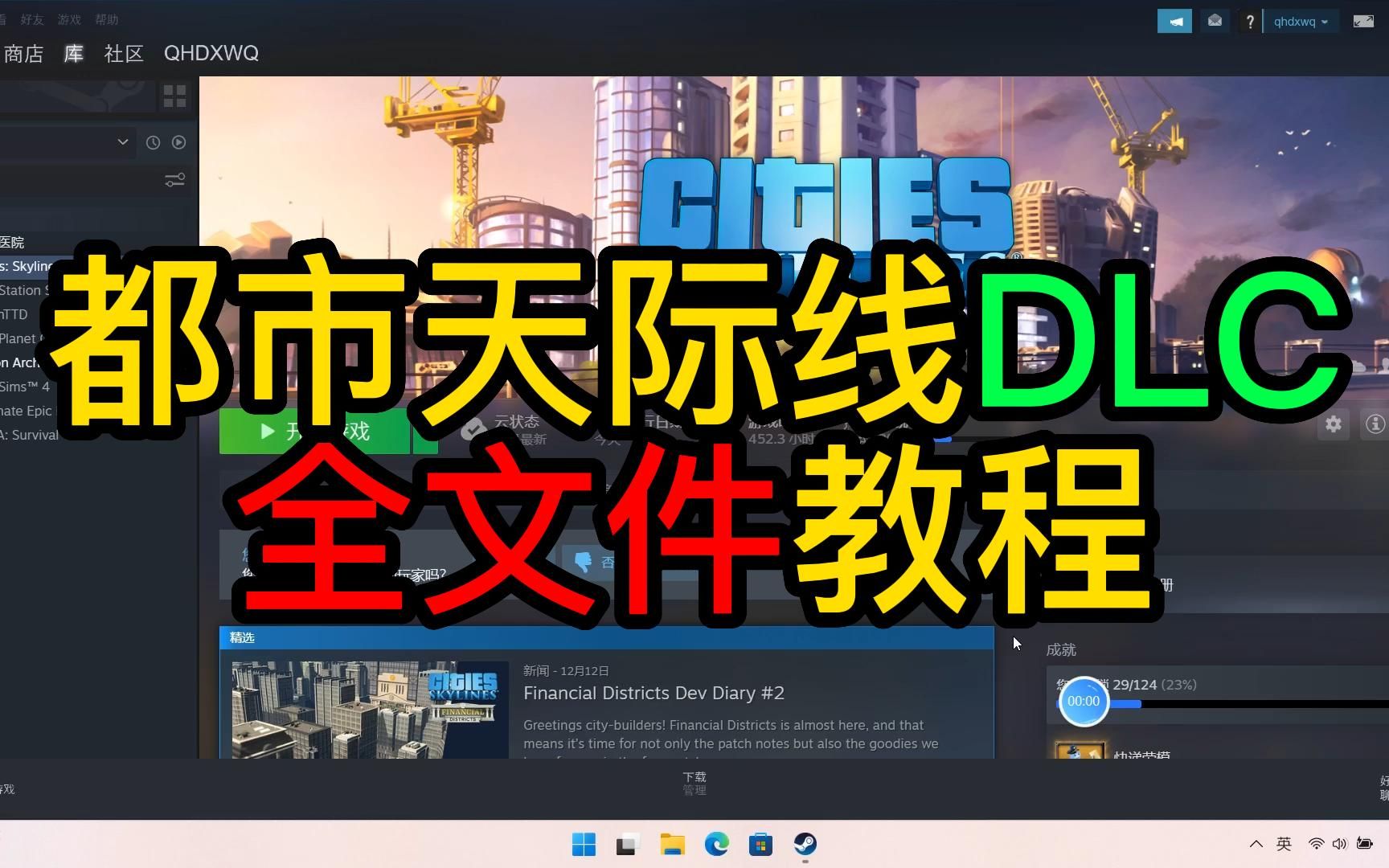Open the 帮助 menu
Image resolution: width=1389 pixels, height=868 pixels.
coord(106,19)
